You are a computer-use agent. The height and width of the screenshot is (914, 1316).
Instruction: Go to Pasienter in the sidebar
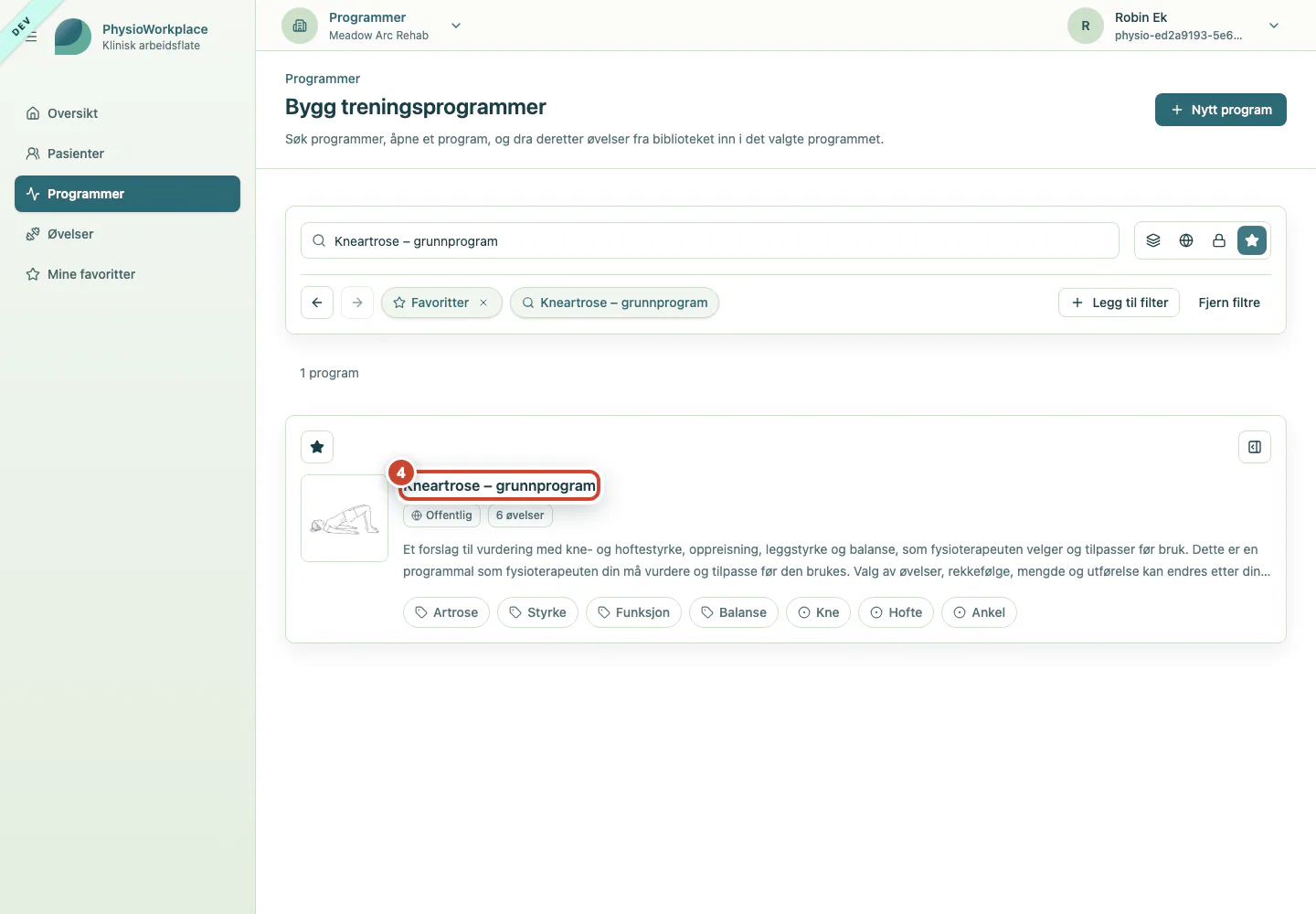click(x=127, y=154)
